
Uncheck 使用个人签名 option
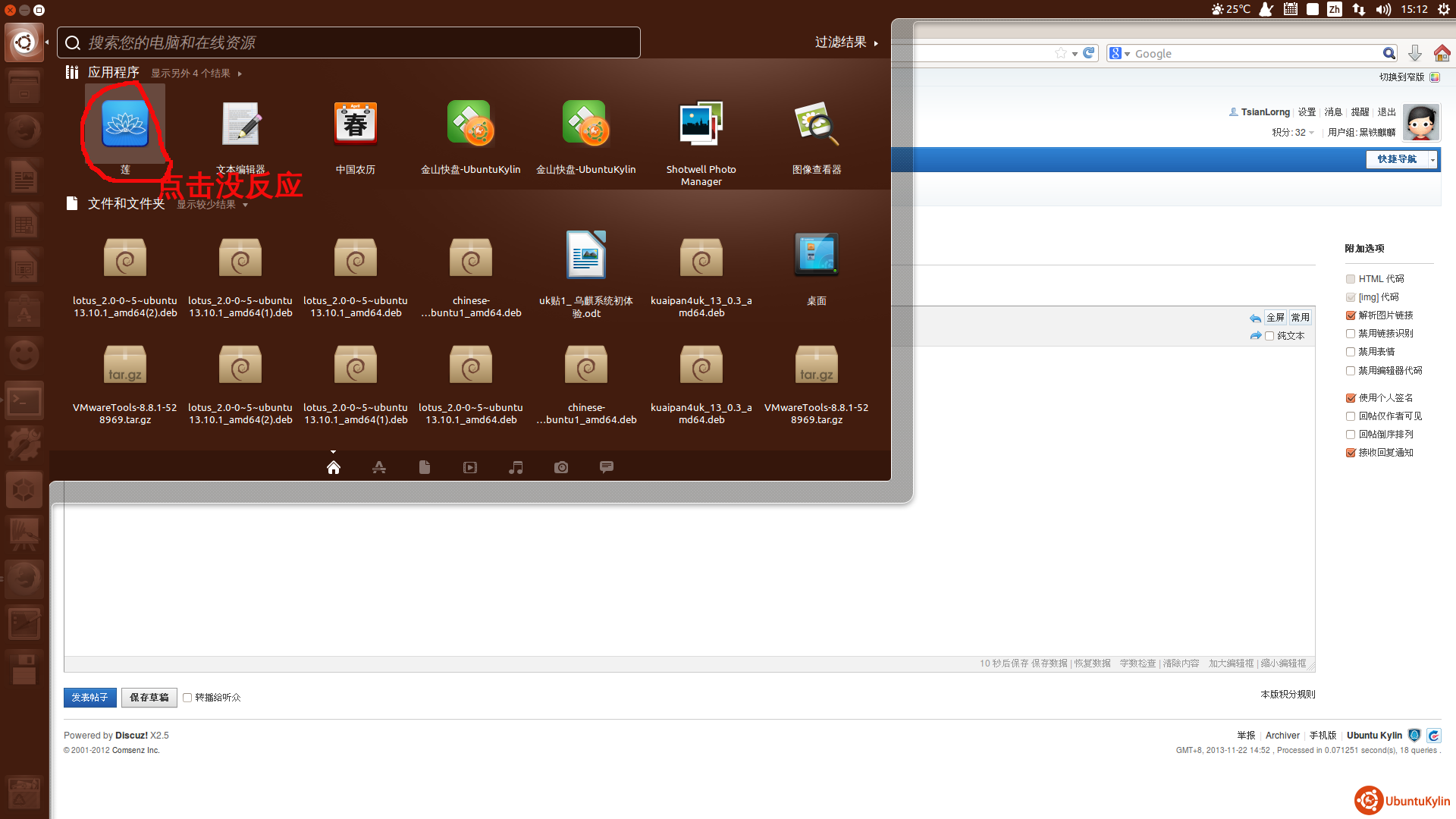coord(1351,398)
